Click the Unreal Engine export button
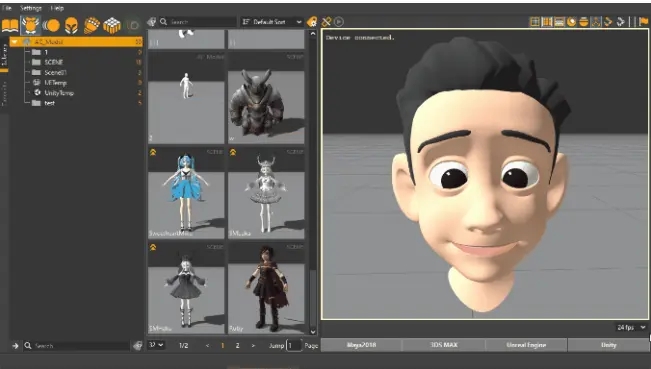 click(526, 345)
